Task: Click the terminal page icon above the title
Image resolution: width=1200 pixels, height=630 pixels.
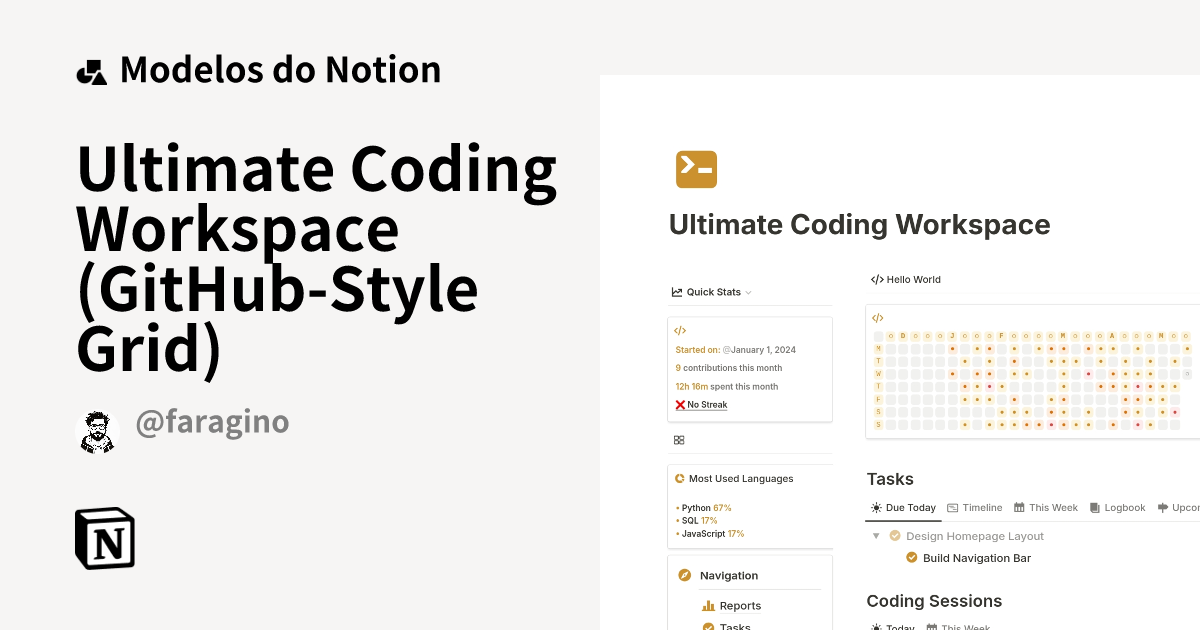Action: coord(696,169)
